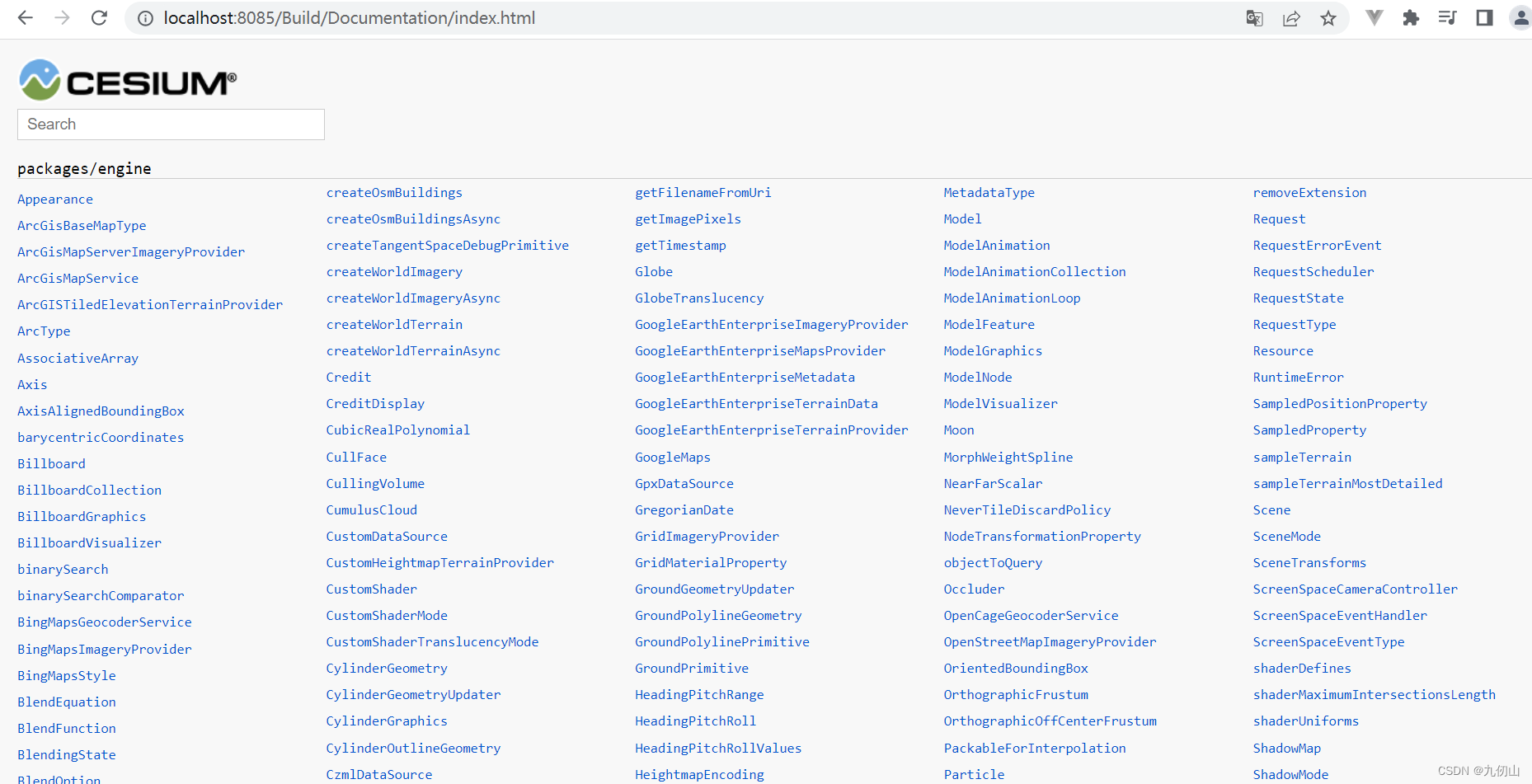Open SampledPositionProperty link
The height and width of the screenshot is (784, 1532).
pyautogui.click(x=1340, y=404)
